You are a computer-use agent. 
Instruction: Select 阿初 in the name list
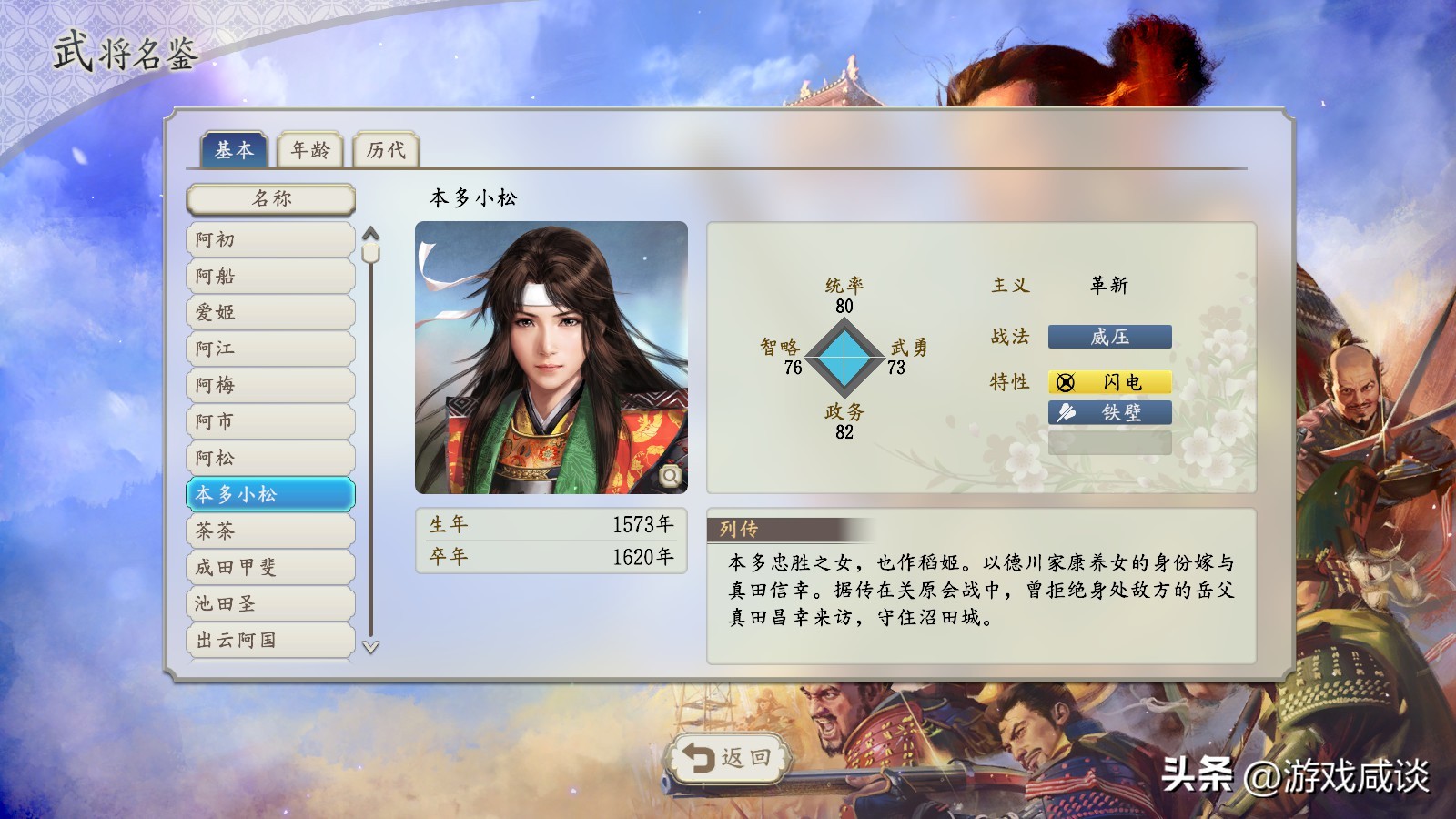[x=270, y=239]
